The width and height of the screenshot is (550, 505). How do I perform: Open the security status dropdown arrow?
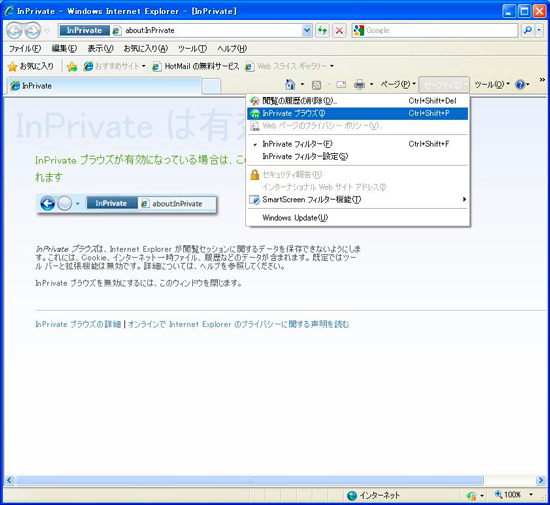pyautogui.click(x=482, y=496)
